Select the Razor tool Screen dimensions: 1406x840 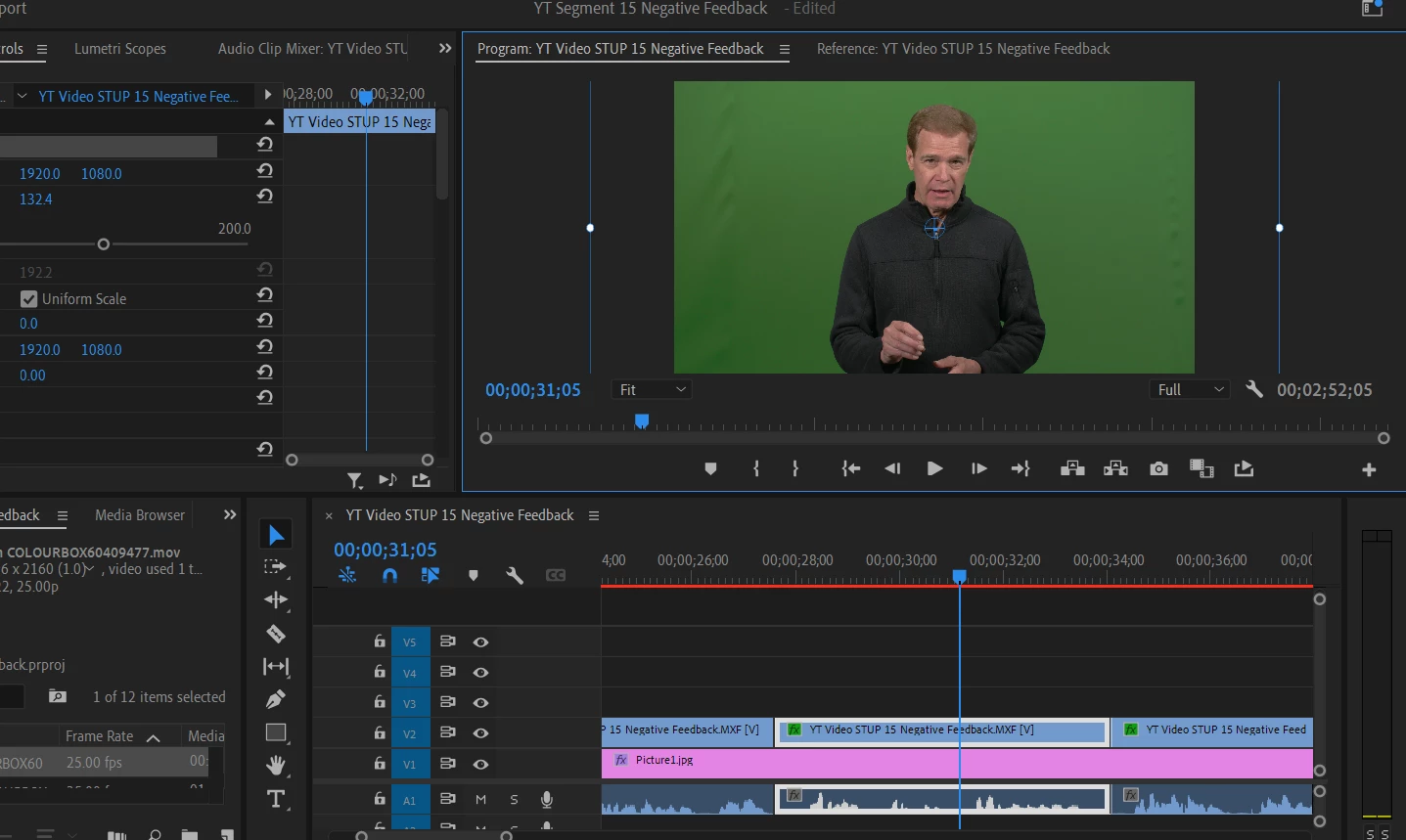click(276, 634)
